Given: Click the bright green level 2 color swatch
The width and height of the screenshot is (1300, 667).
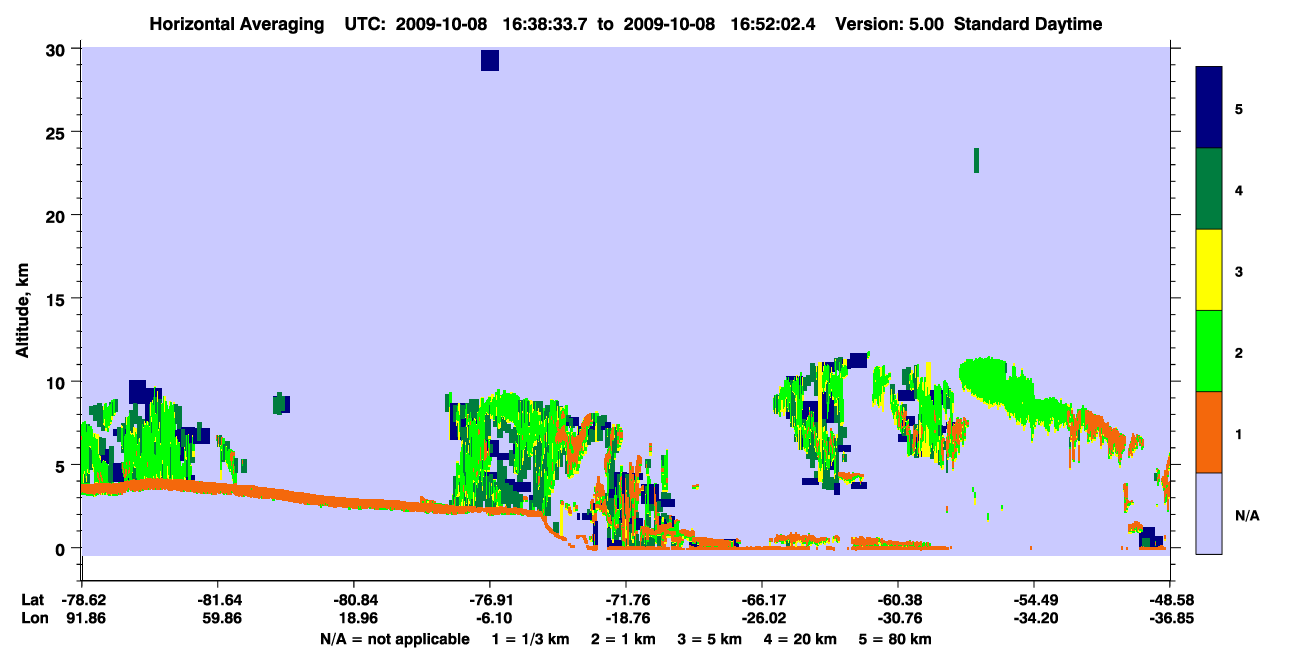Looking at the screenshot, I should pos(1209,351).
